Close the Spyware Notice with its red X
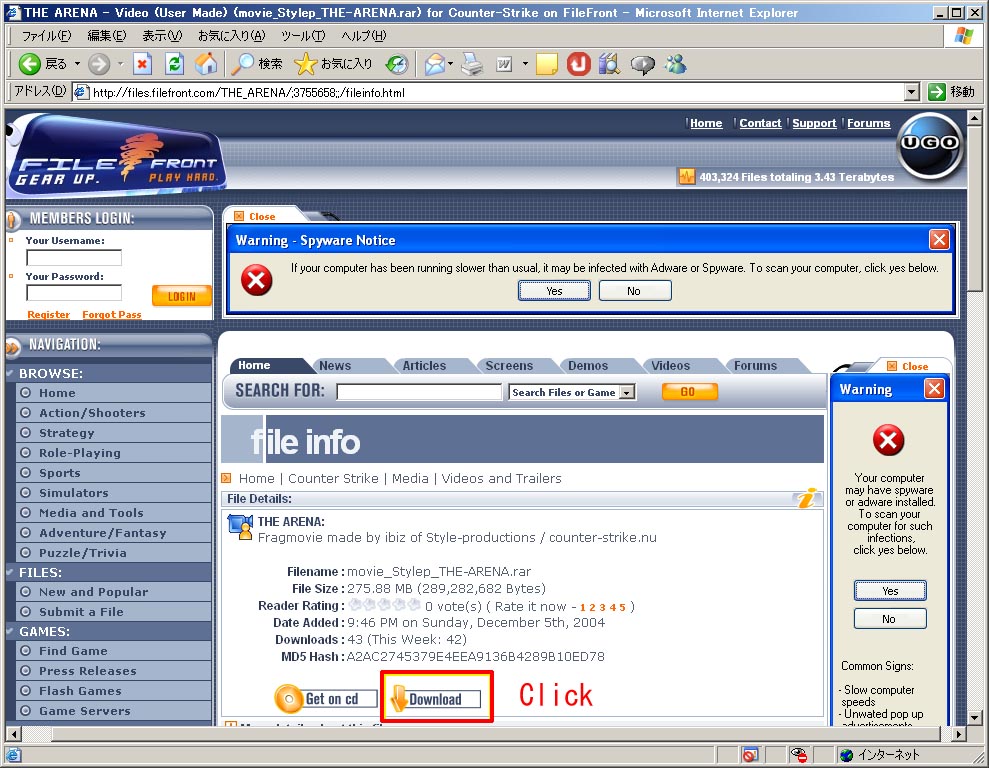Image resolution: width=989 pixels, height=768 pixels. coord(939,240)
